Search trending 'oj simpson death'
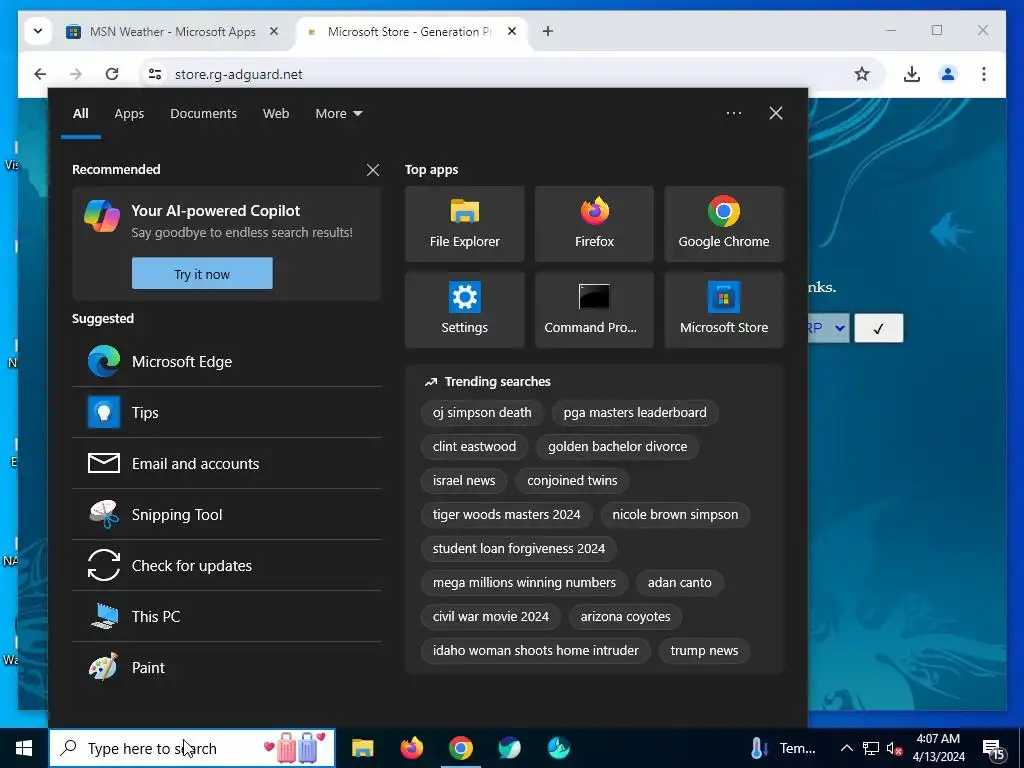1024x768 pixels. 482,413
